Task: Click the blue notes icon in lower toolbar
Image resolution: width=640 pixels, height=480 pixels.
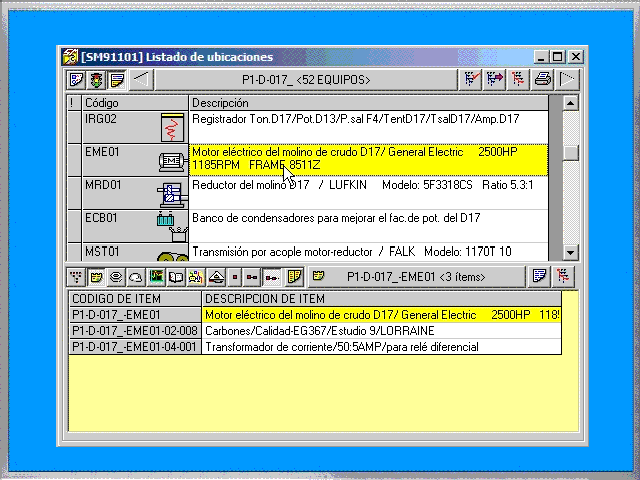Action: coord(539,277)
